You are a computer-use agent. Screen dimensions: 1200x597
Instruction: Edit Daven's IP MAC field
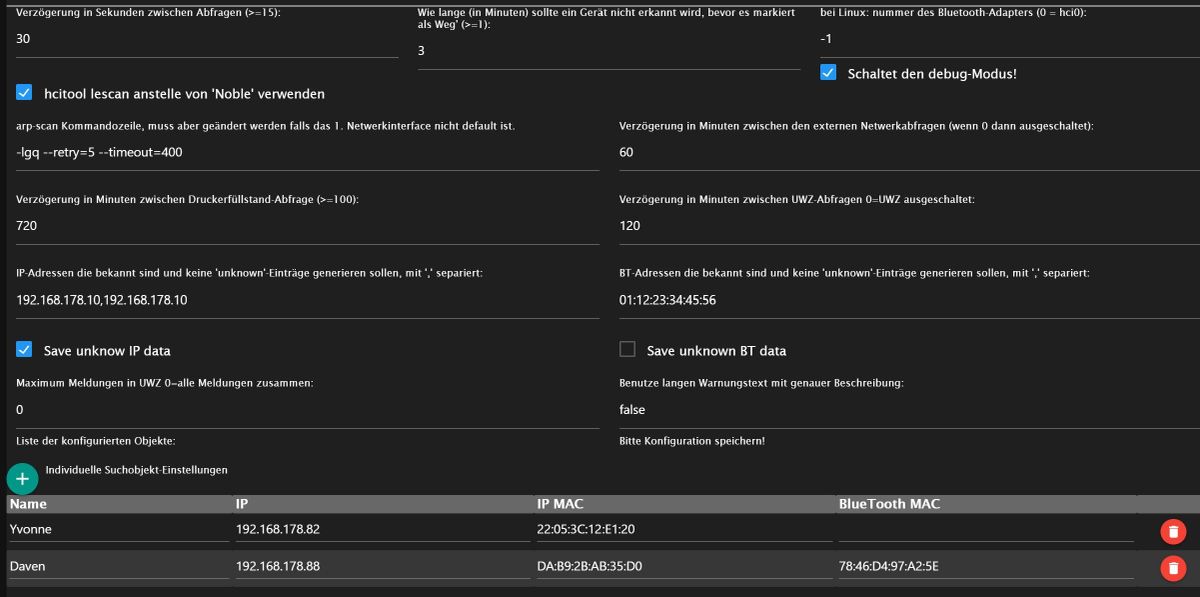[683, 566]
